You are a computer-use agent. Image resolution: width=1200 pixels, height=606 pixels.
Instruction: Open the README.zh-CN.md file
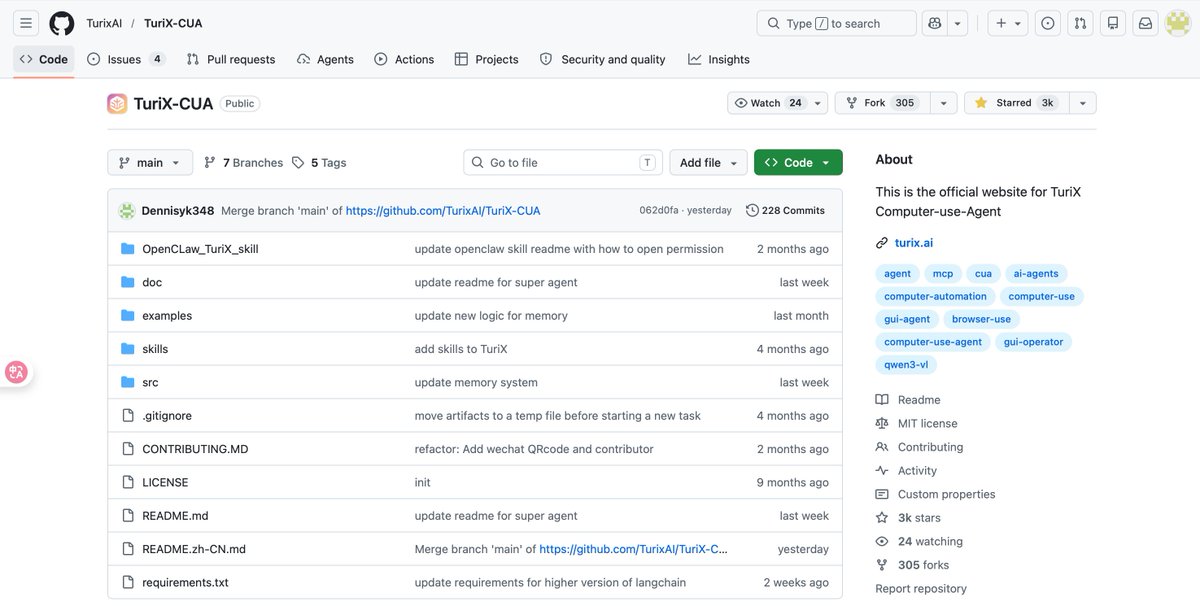(x=194, y=549)
